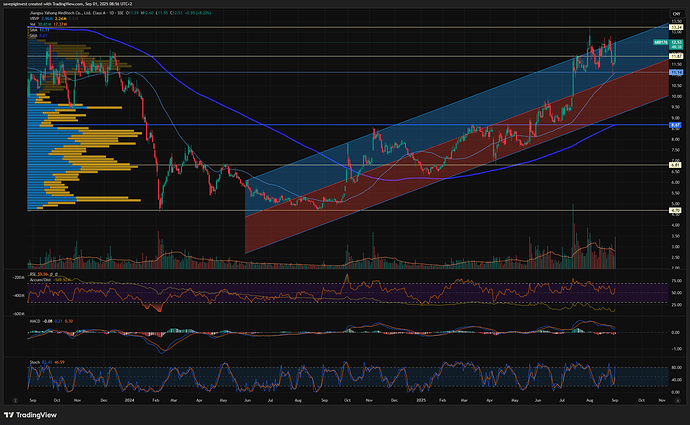The image size is (690, 425).
Task: Click the -600K left scale value
Action: tap(19, 314)
